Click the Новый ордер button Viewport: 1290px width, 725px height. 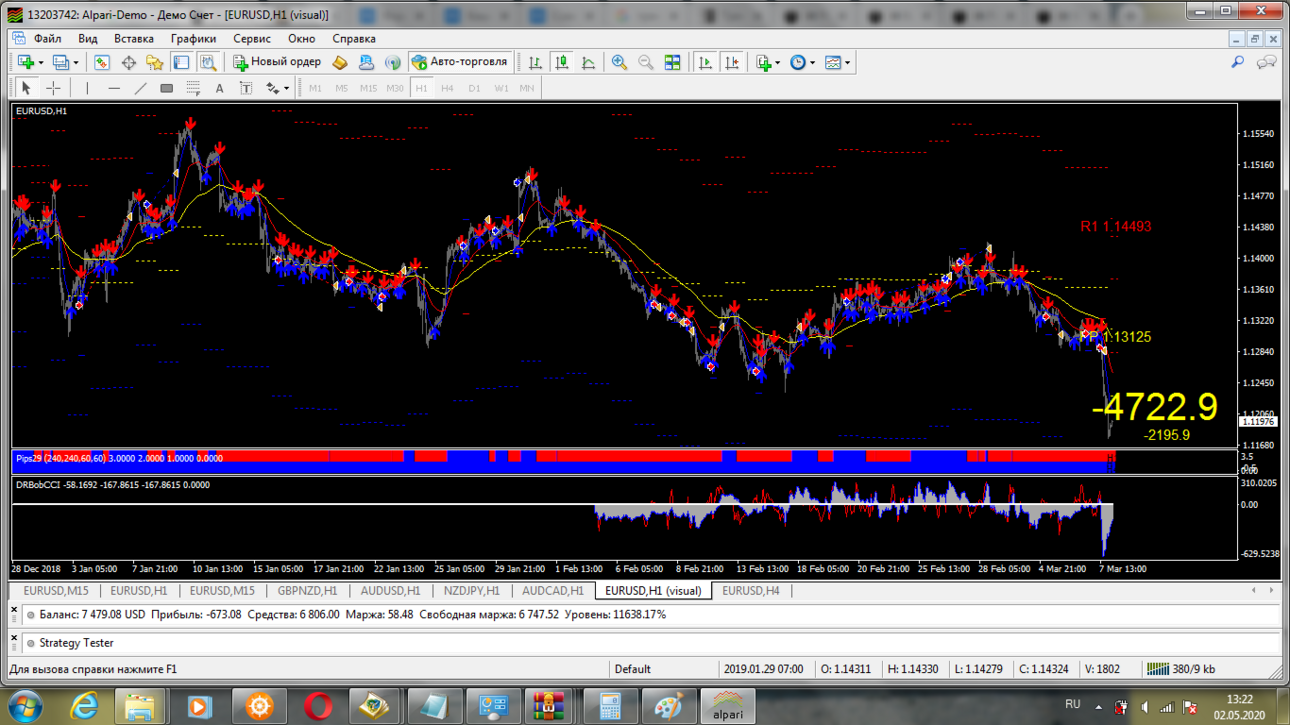point(277,62)
